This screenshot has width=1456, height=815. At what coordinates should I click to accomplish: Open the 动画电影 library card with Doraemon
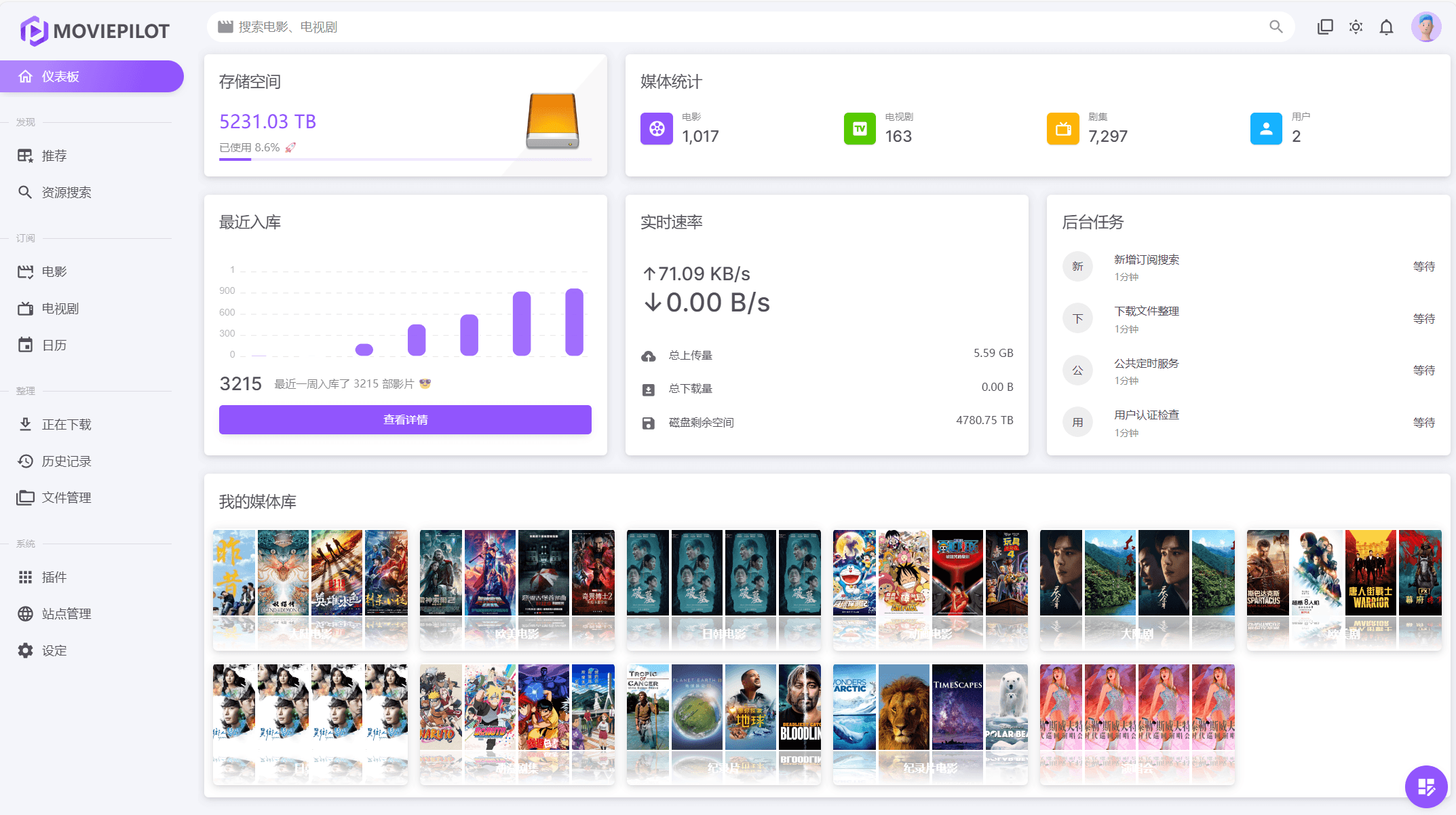(x=931, y=590)
